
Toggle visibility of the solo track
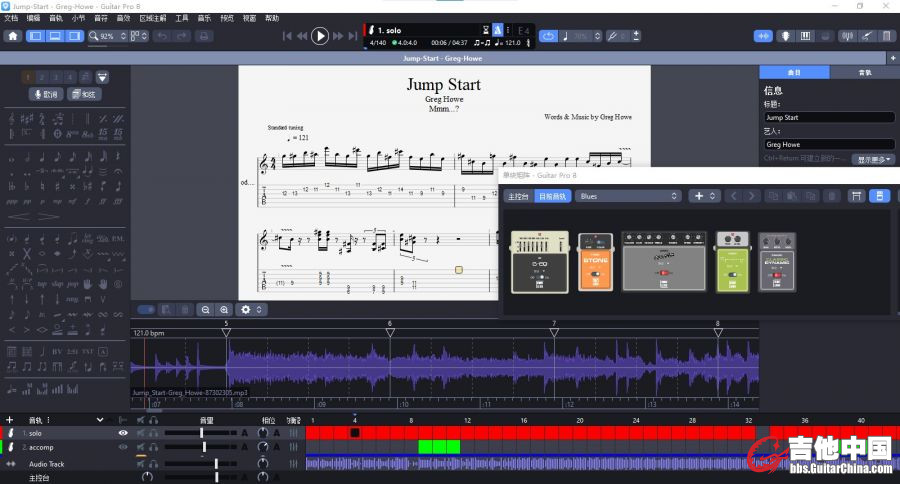[x=124, y=433]
